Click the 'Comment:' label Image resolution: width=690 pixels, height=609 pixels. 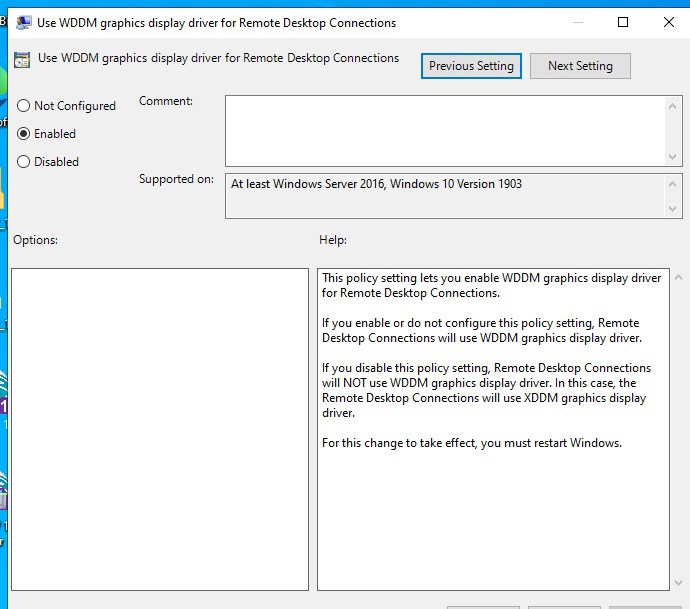(166, 101)
